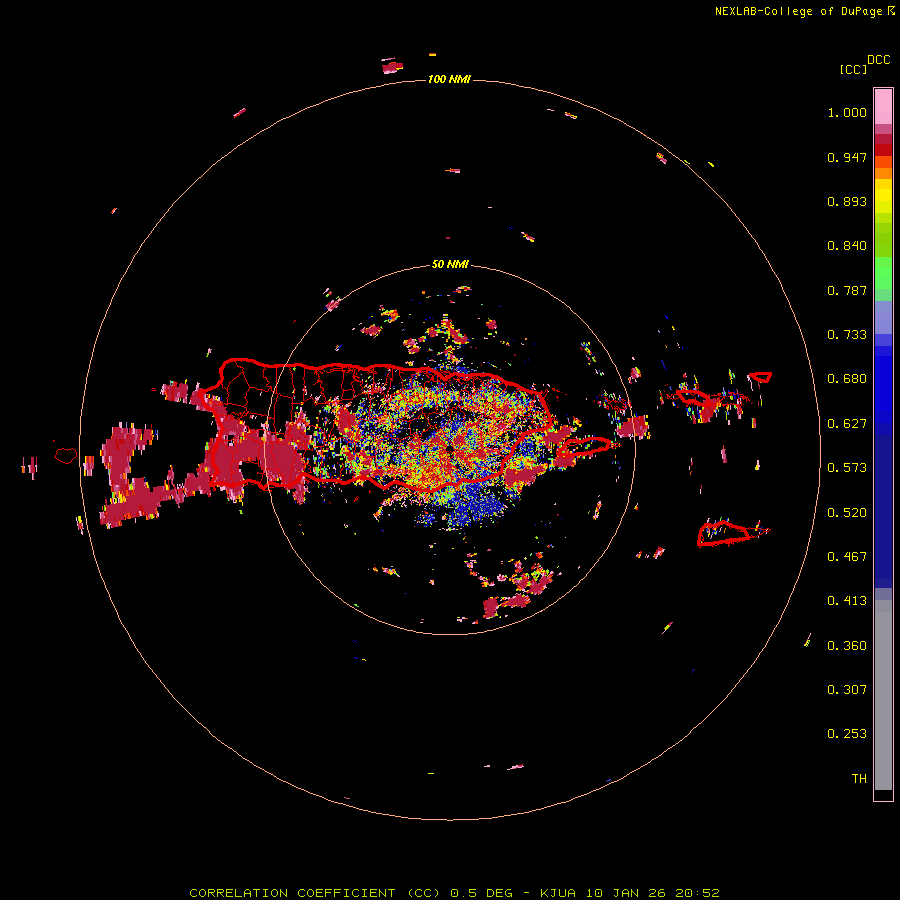Click the pink swatch at the top of the color bar
The image size is (900, 900).
click(x=883, y=107)
